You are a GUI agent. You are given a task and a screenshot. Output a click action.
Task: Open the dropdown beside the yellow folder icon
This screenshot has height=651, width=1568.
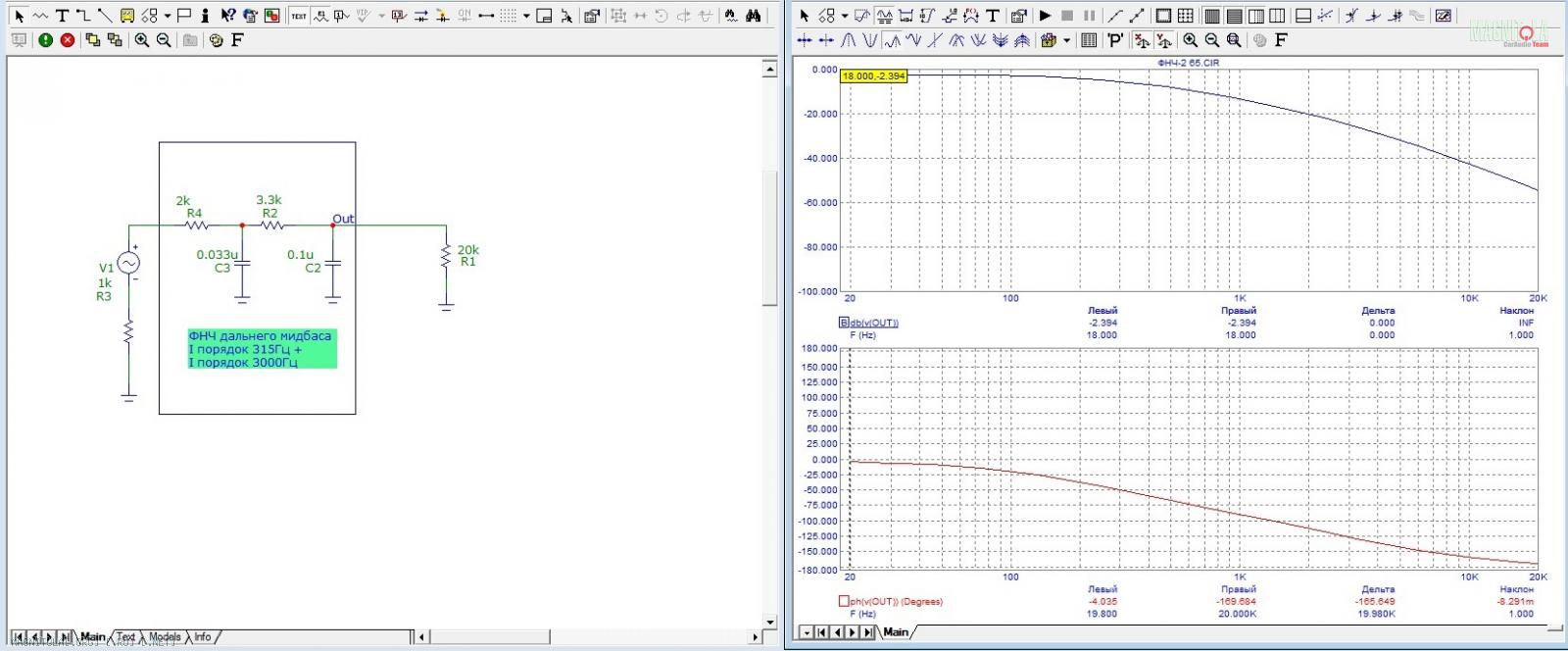[1066, 40]
